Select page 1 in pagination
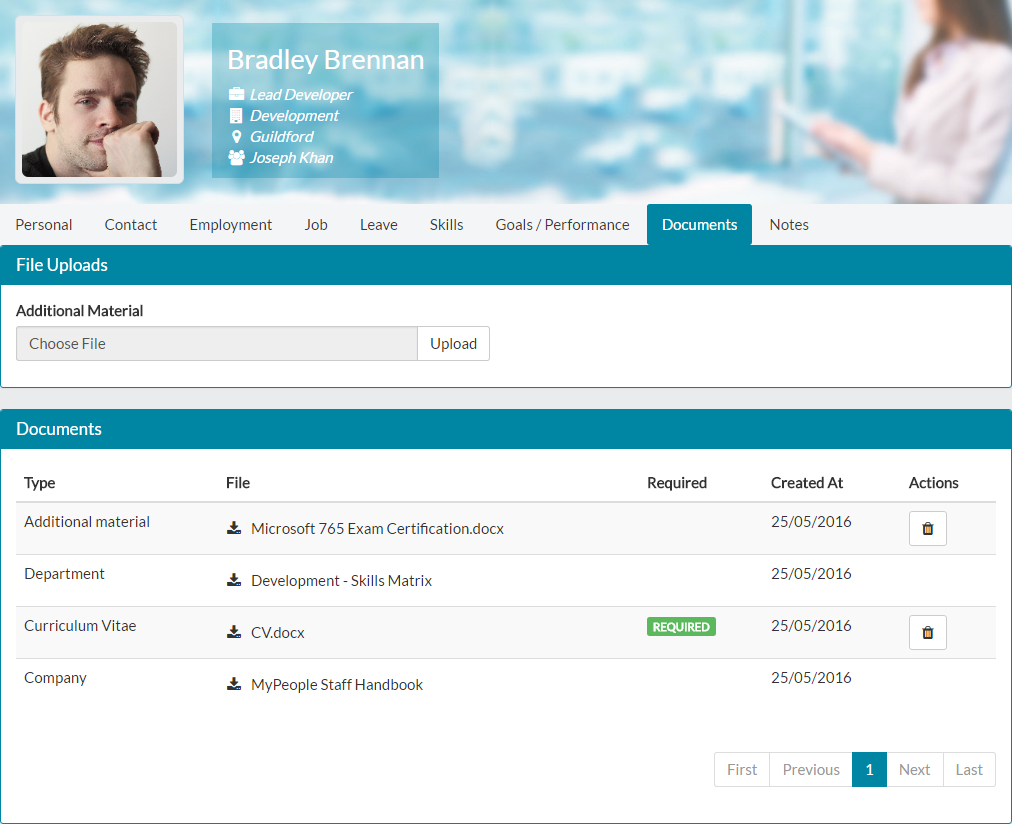This screenshot has width=1012, height=824. 869,770
